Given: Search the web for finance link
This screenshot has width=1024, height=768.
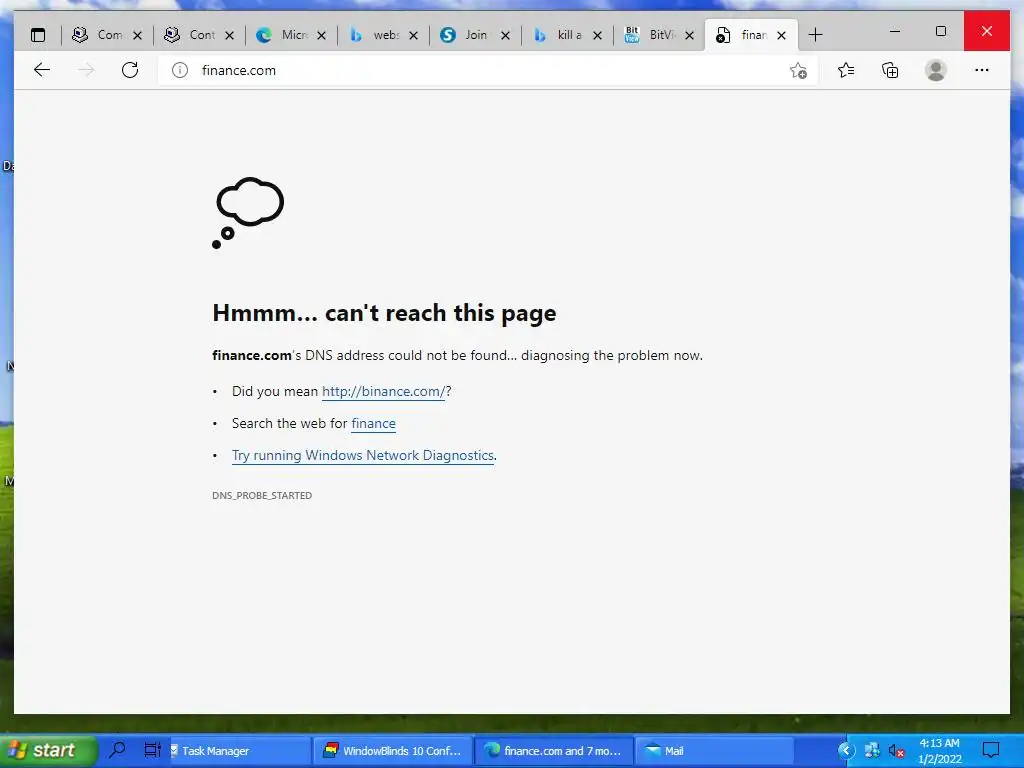Looking at the screenshot, I should click(374, 423).
